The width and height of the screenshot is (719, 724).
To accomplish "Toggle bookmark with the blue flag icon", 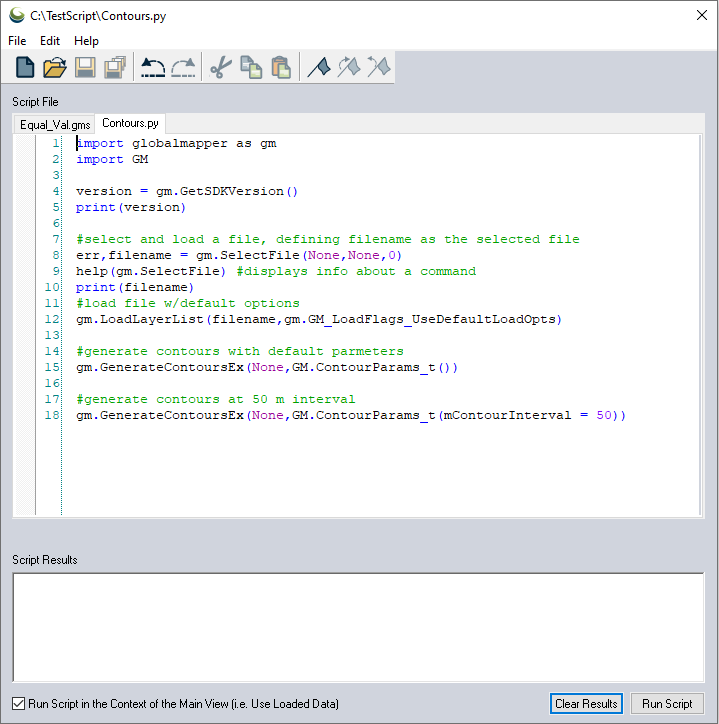I will (318, 68).
